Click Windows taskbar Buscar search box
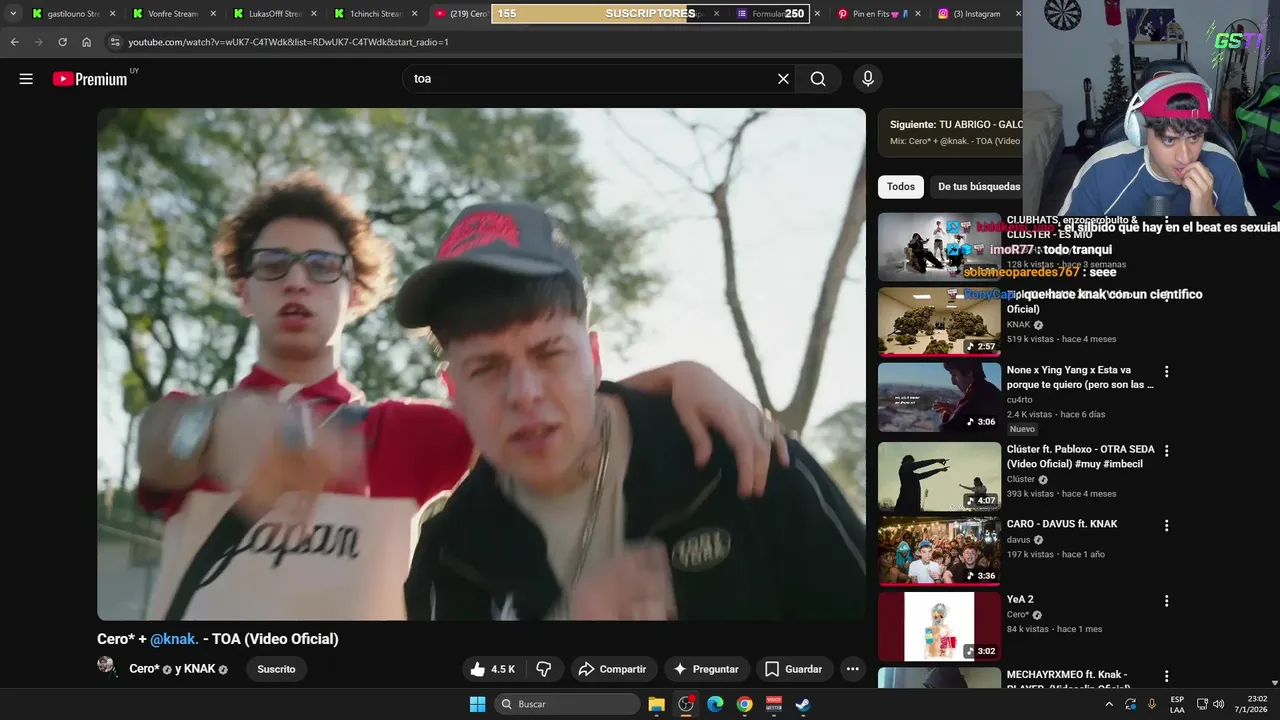 pyautogui.click(x=567, y=704)
